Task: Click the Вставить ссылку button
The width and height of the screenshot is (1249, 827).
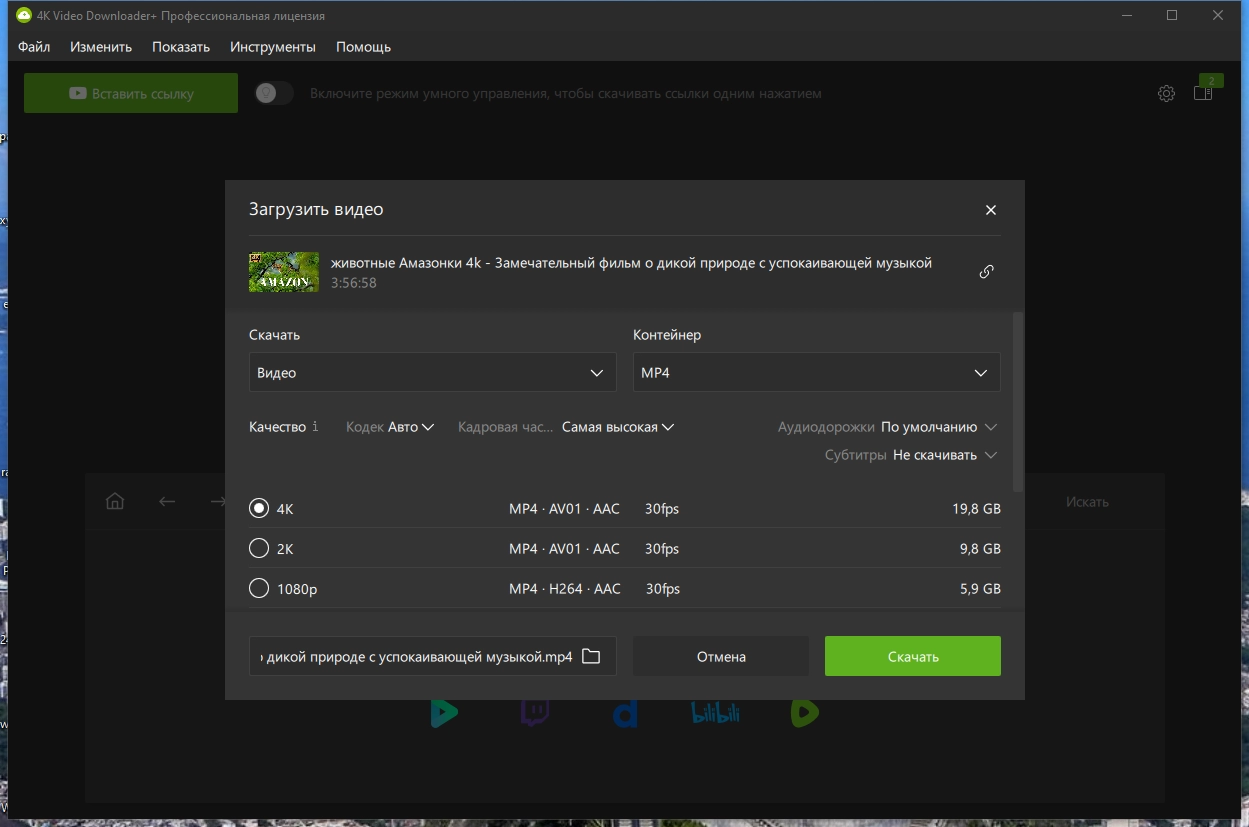Action: coord(131,93)
